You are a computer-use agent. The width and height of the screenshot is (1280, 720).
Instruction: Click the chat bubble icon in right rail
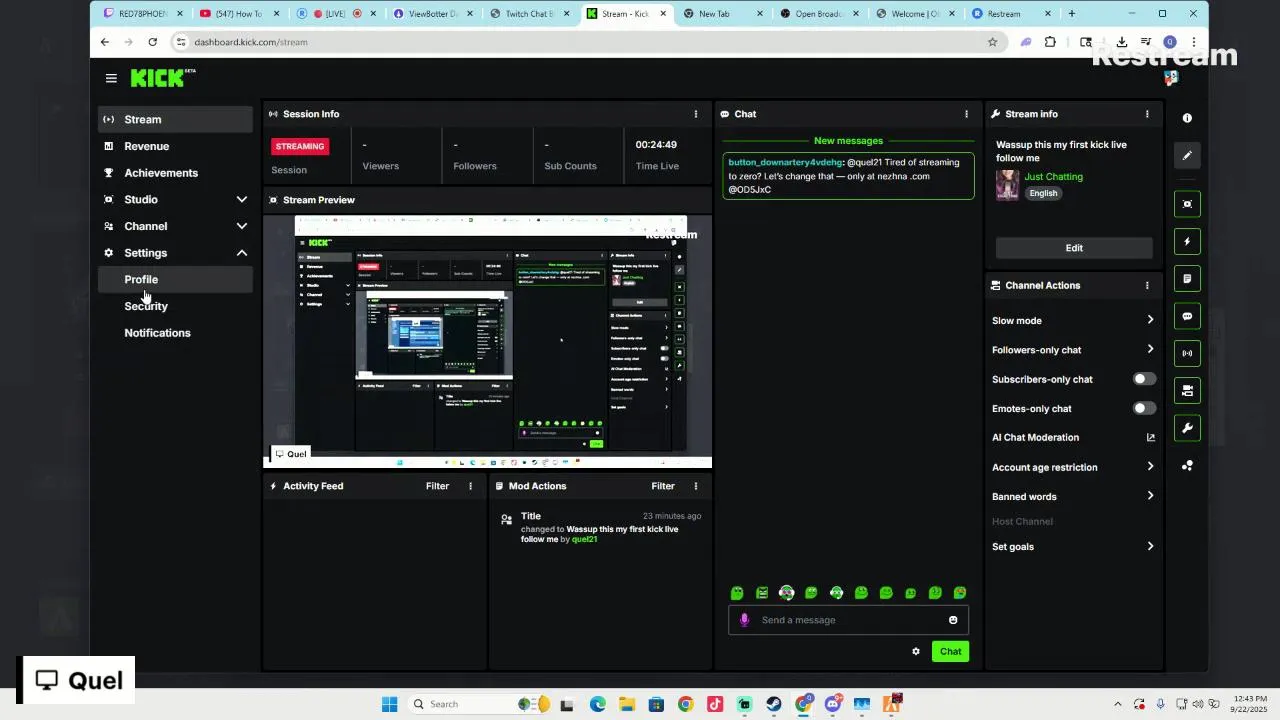click(1187, 316)
